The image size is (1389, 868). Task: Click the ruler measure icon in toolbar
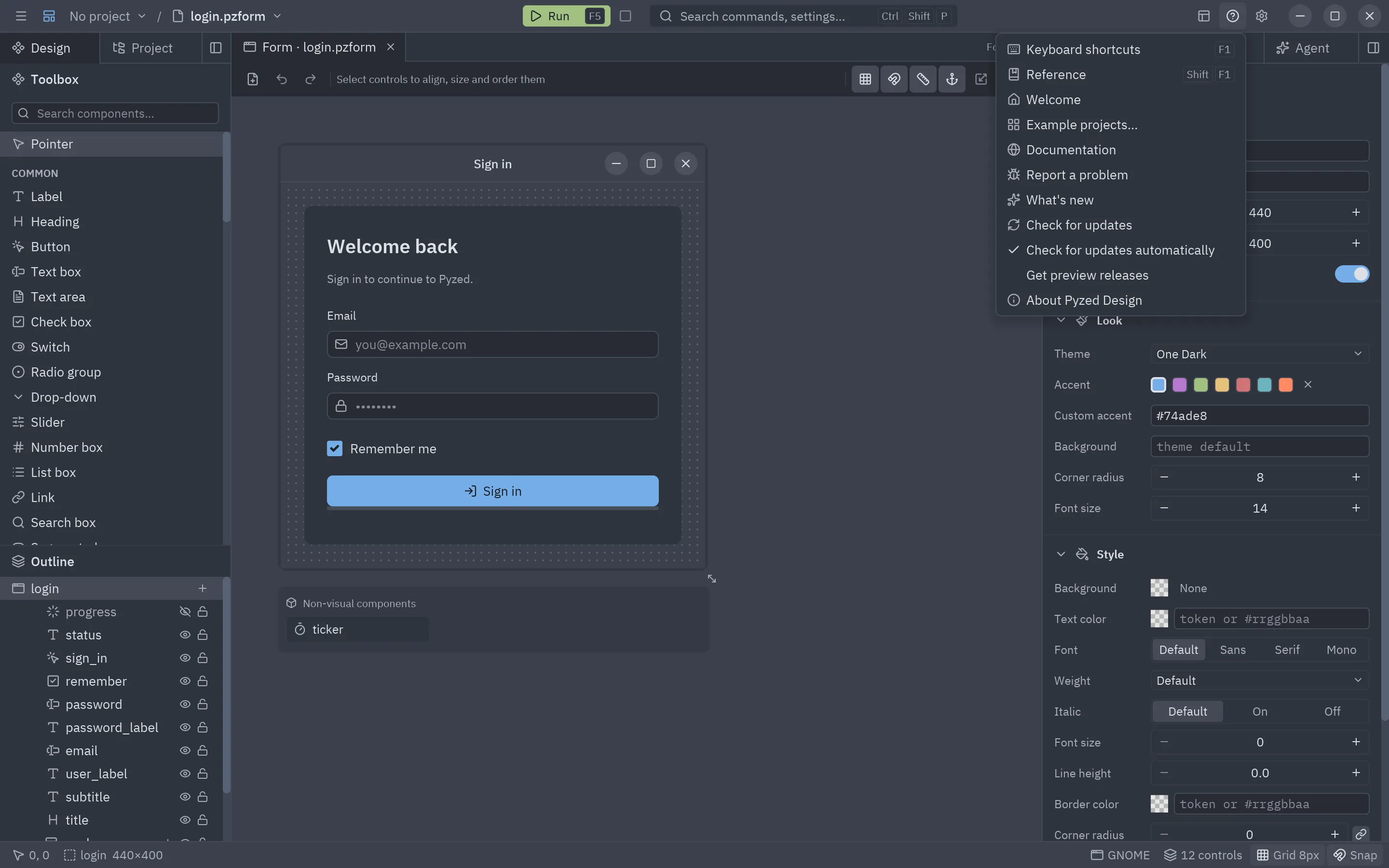923,79
